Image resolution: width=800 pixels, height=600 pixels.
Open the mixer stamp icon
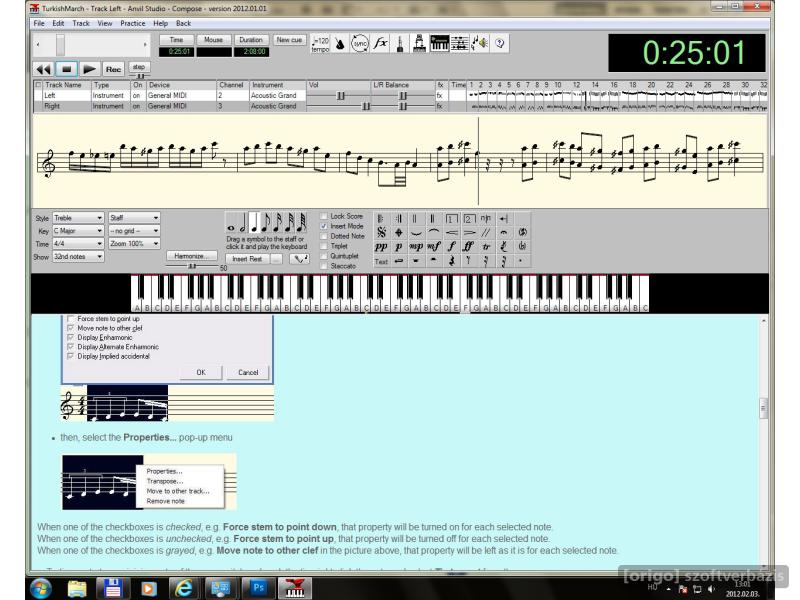[x=419, y=44]
